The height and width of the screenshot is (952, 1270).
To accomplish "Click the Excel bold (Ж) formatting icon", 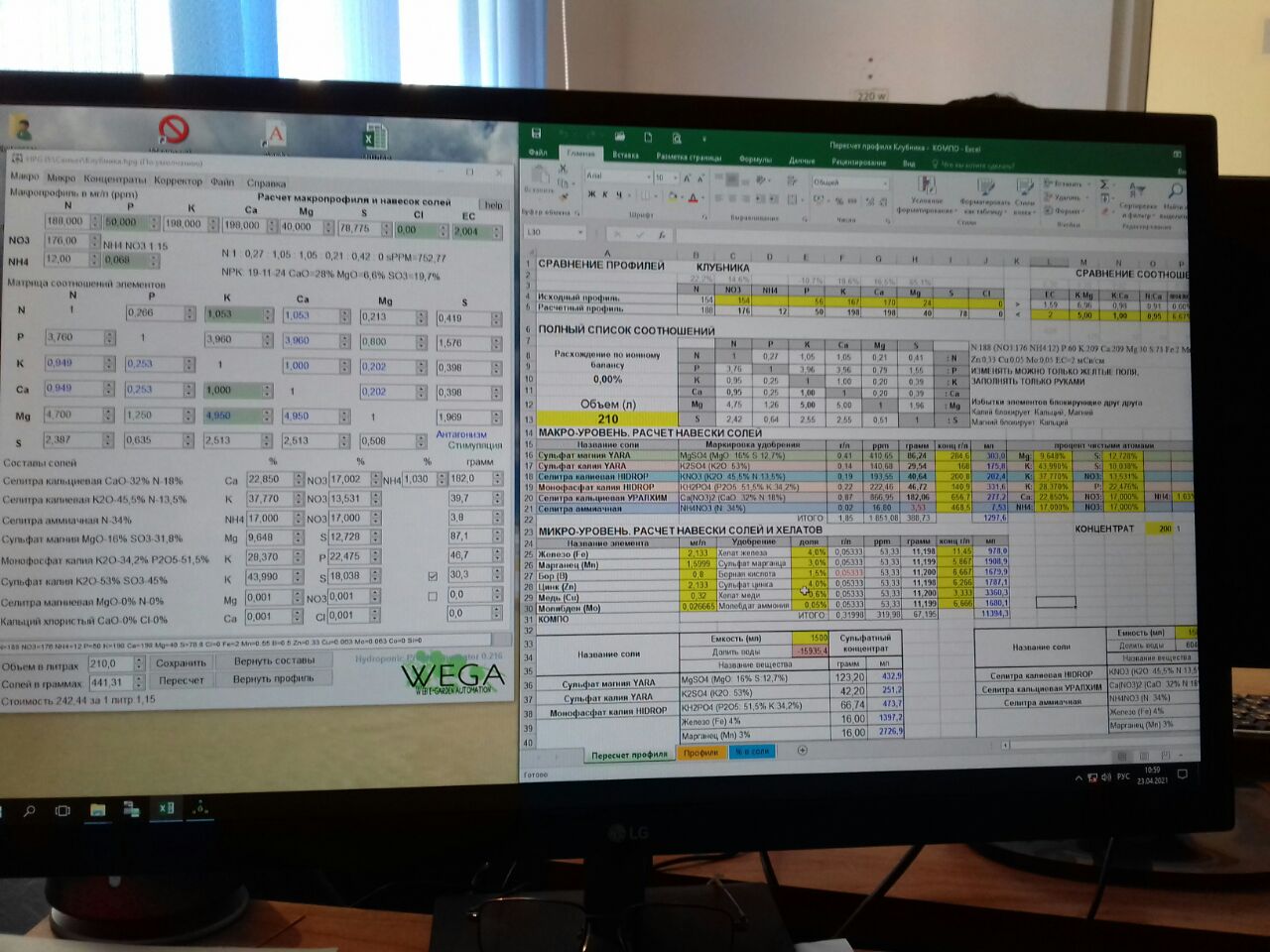I will tap(592, 195).
